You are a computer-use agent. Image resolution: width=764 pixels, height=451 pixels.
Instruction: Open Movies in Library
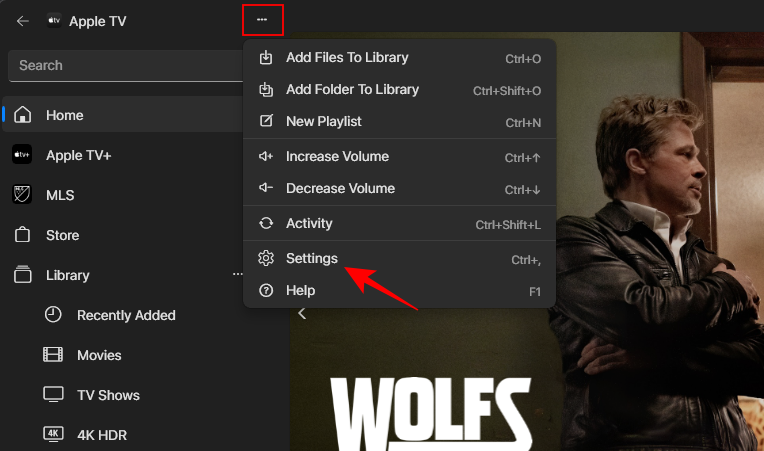99,355
